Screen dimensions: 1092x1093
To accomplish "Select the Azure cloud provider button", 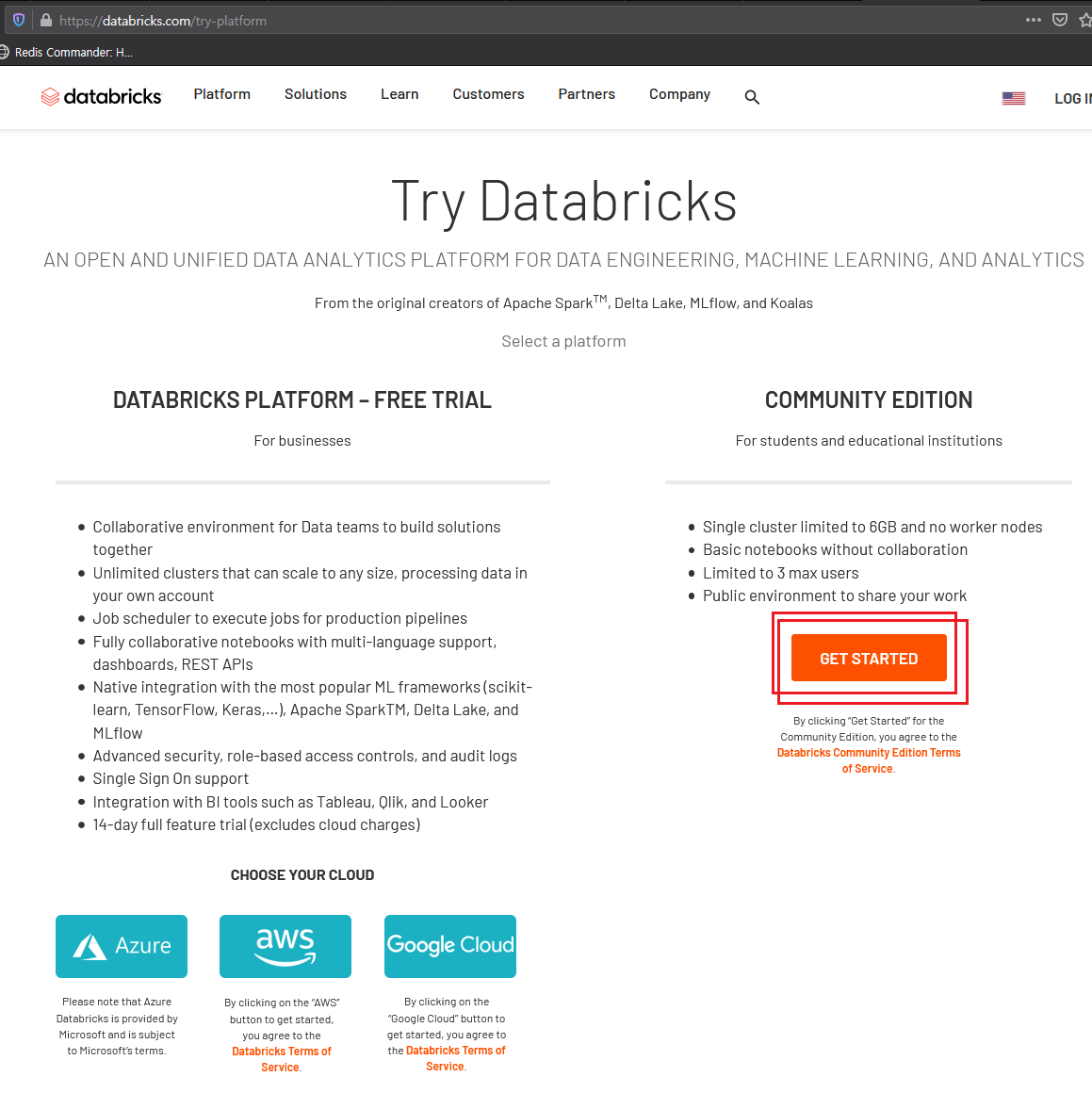I will [121, 946].
